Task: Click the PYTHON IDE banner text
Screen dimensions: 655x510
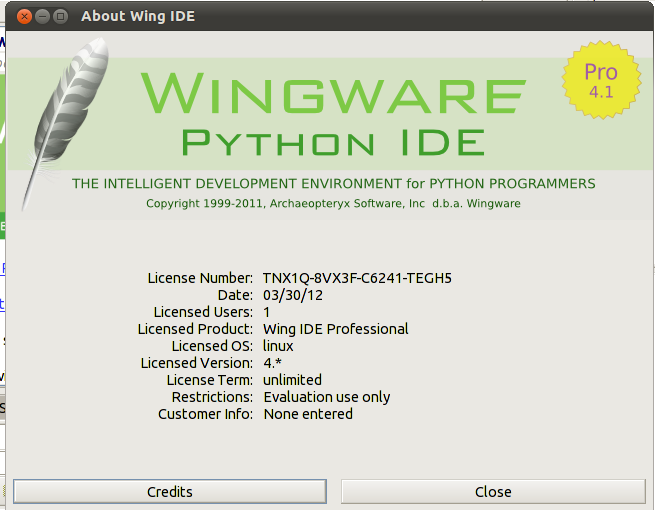Action: [x=333, y=143]
